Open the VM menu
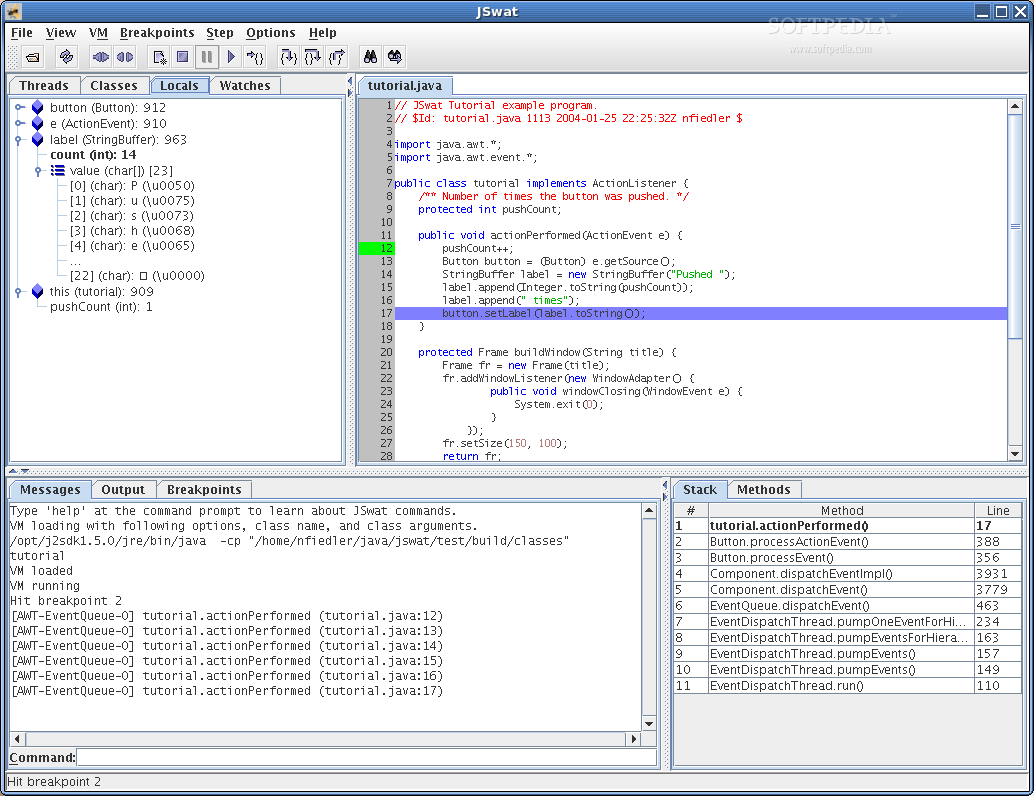Image resolution: width=1034 pixels, height=796 pixels. tap(98, 32)
